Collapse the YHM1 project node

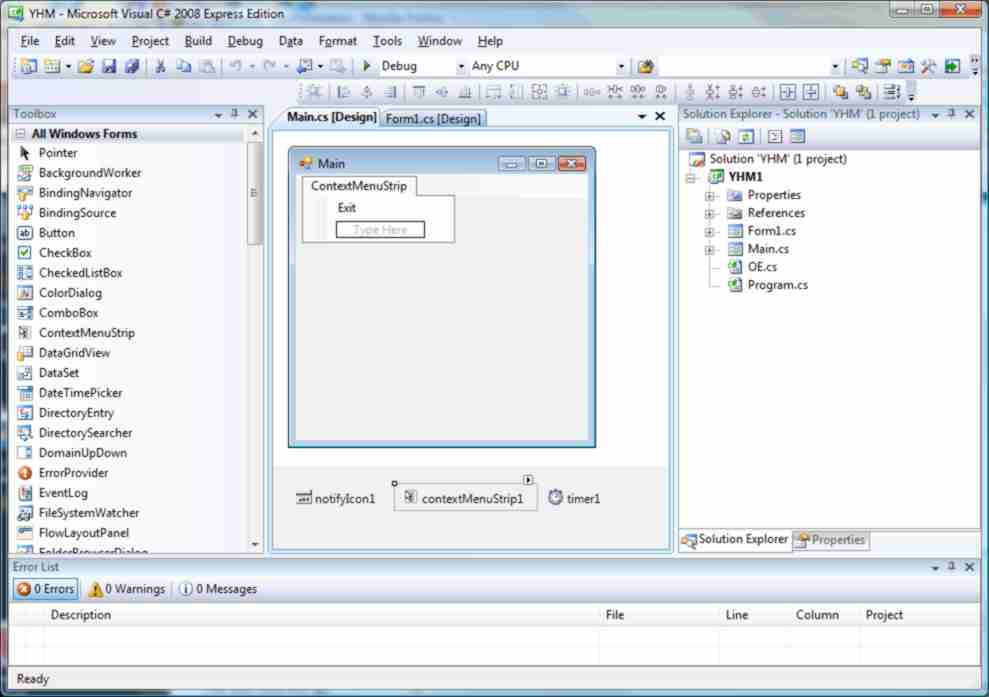pyautogui.click(x=691, y=178)
